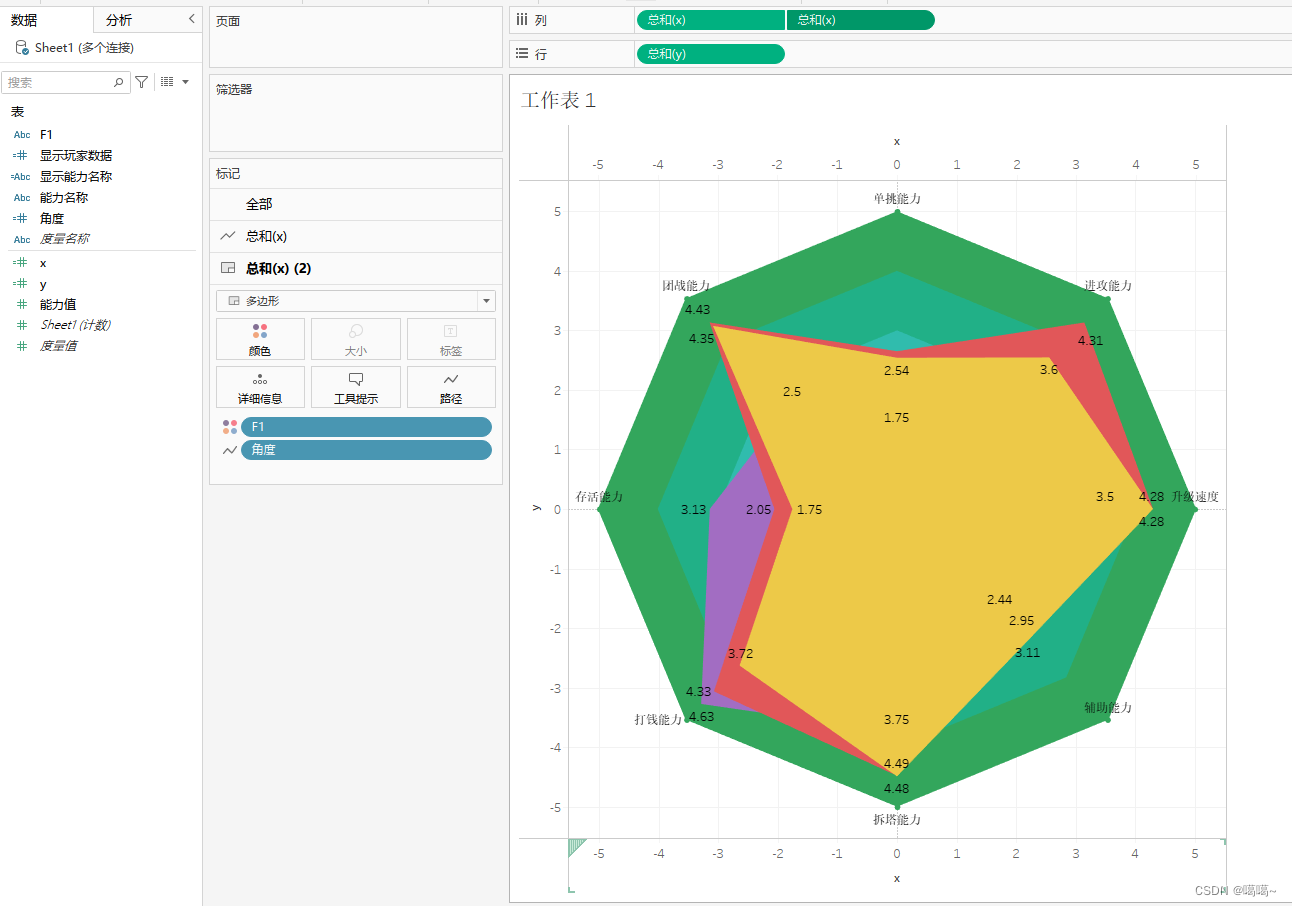1292x906 pixels.
Task: Click the 3.72 value label
Action: [740, 653]
